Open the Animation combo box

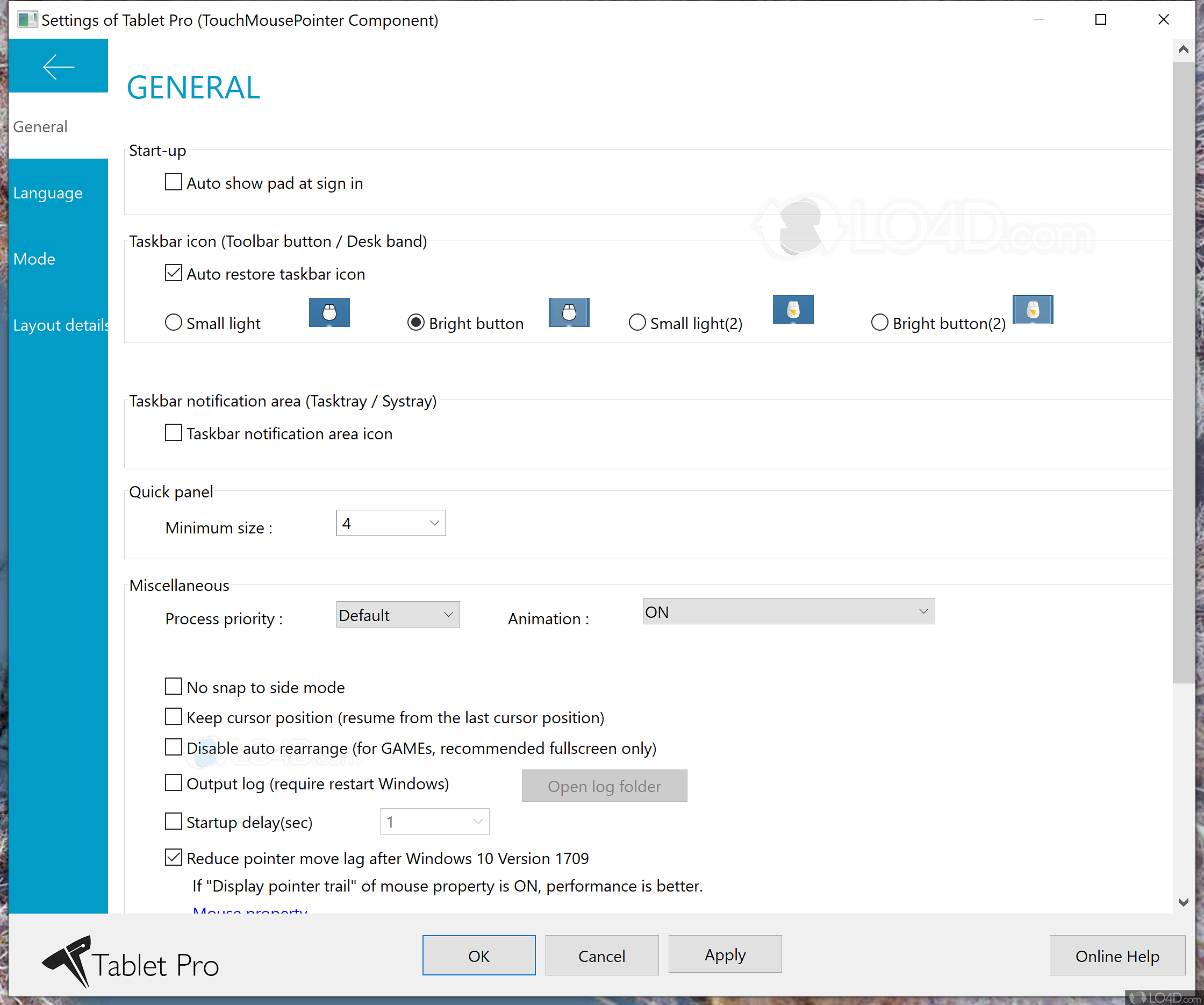[x=789, y=611]
